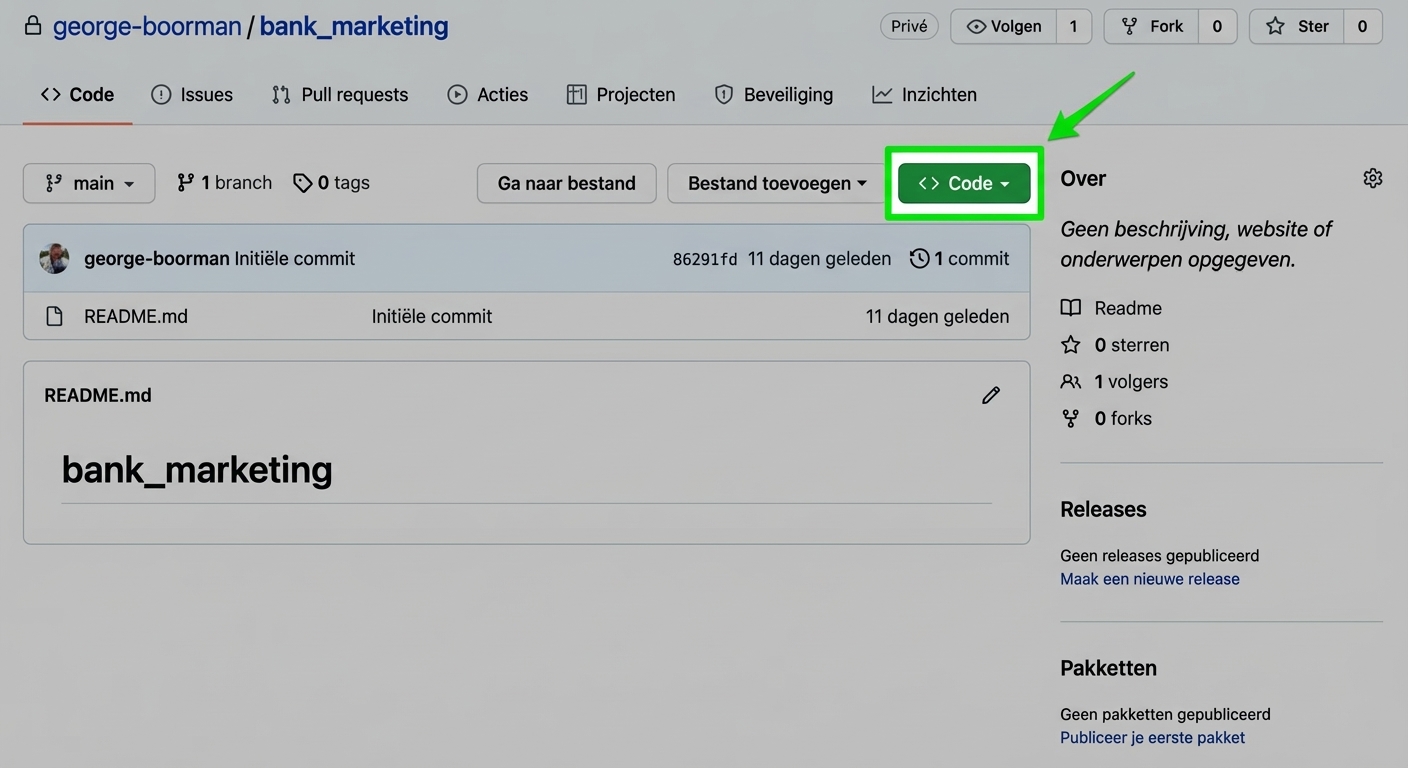Open the Initiële commit message in header row
Screen dimensions: 1408x768
click(295, 259)
